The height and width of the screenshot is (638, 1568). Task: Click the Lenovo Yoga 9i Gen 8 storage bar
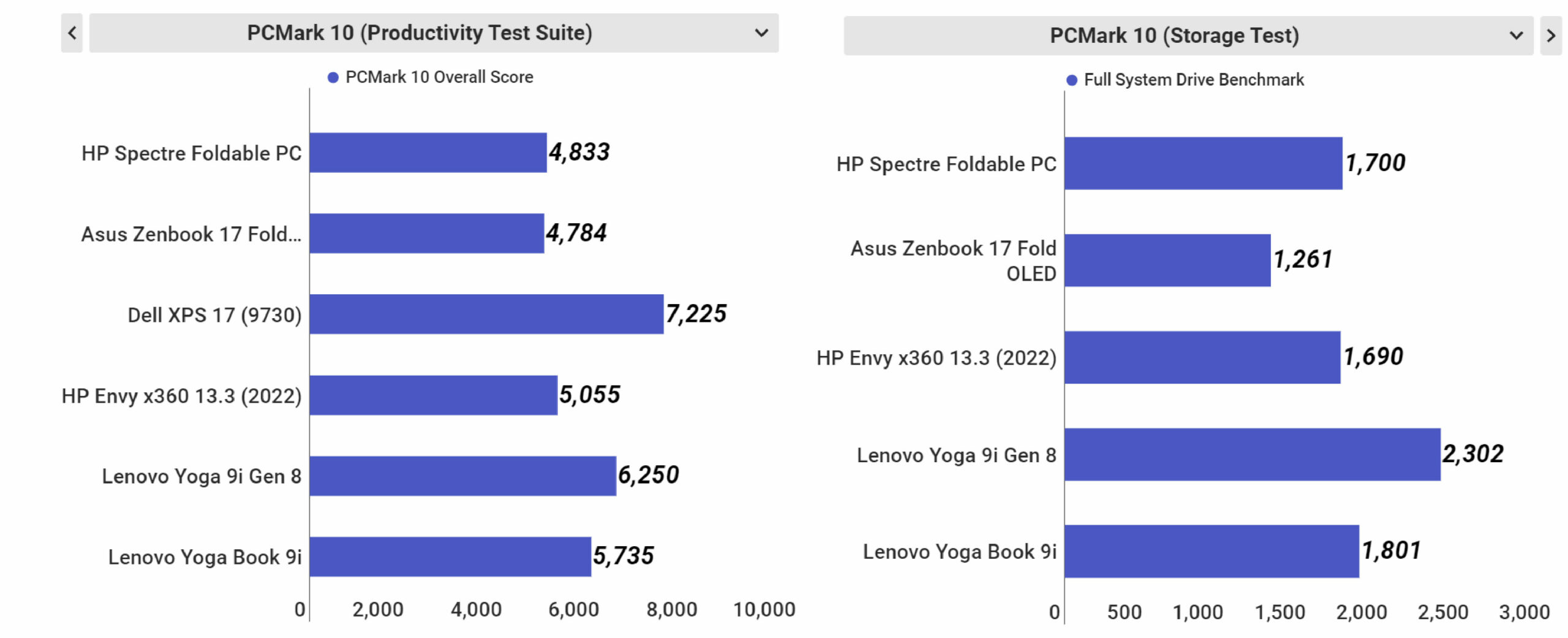1252,454
